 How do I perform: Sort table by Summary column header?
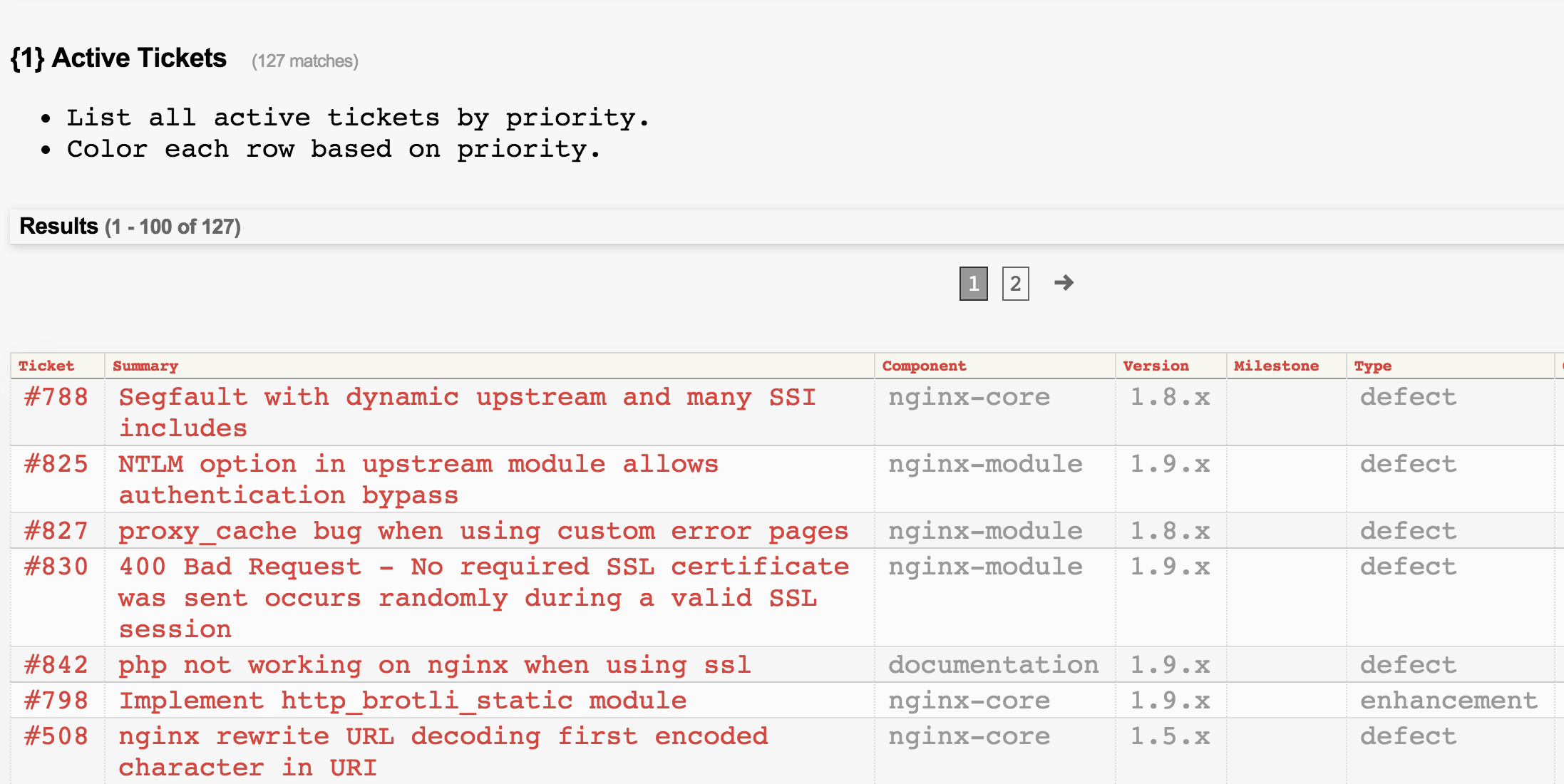145,366
